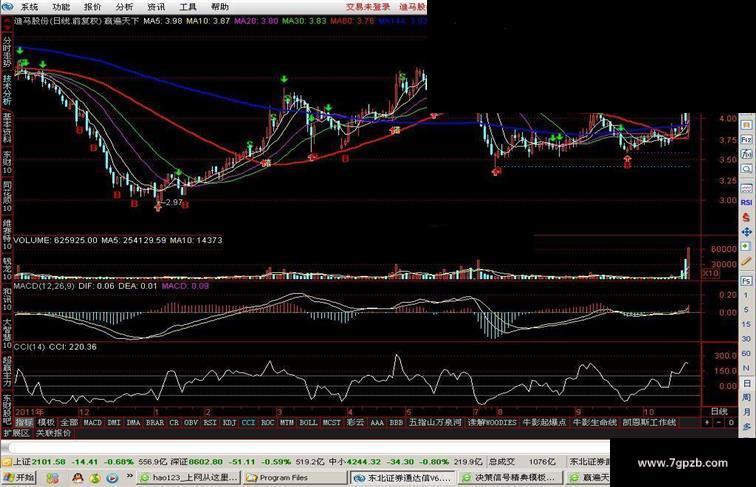This screenshot has height=487, width=756.
Task: Click the X10 volume scale label
Action: point(711,273)
